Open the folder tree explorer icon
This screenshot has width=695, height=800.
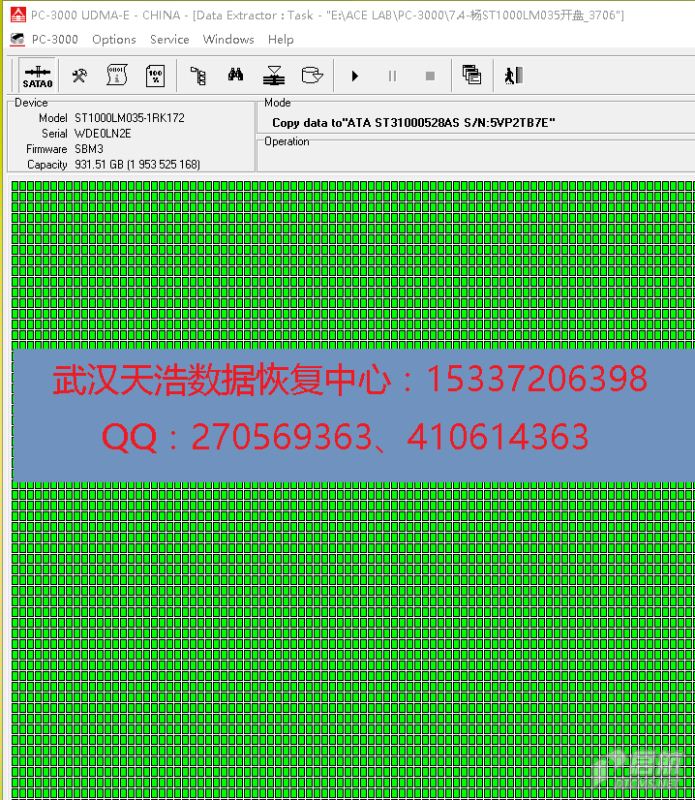(198, 76)
